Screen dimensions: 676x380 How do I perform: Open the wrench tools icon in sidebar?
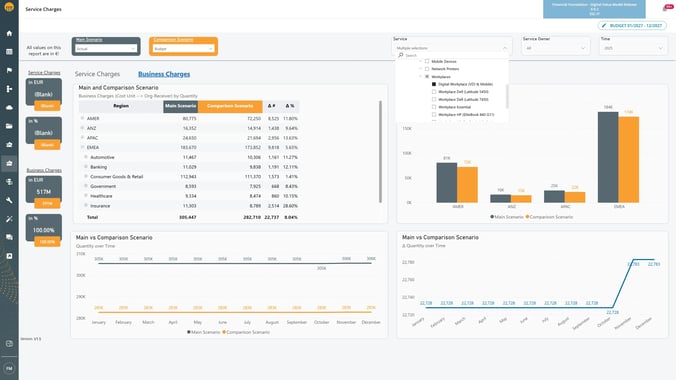[9, 200]
